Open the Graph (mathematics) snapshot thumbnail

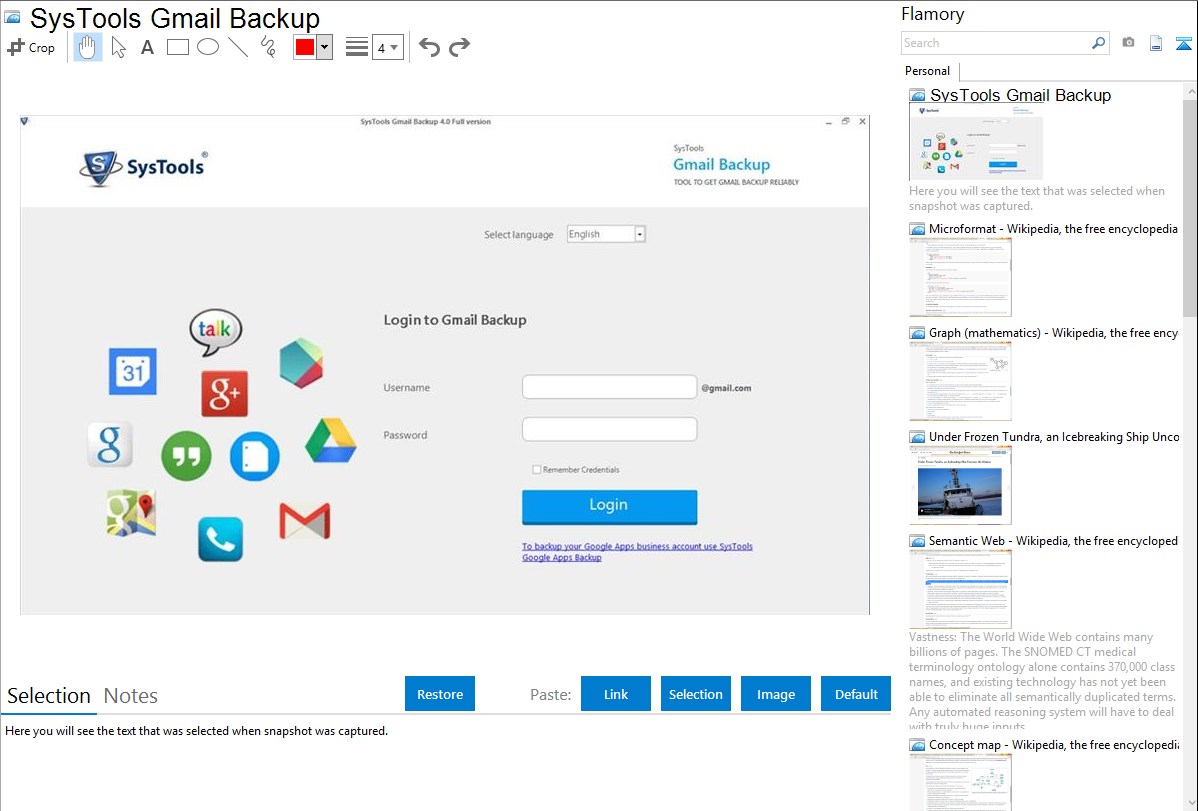click(960, 381)
